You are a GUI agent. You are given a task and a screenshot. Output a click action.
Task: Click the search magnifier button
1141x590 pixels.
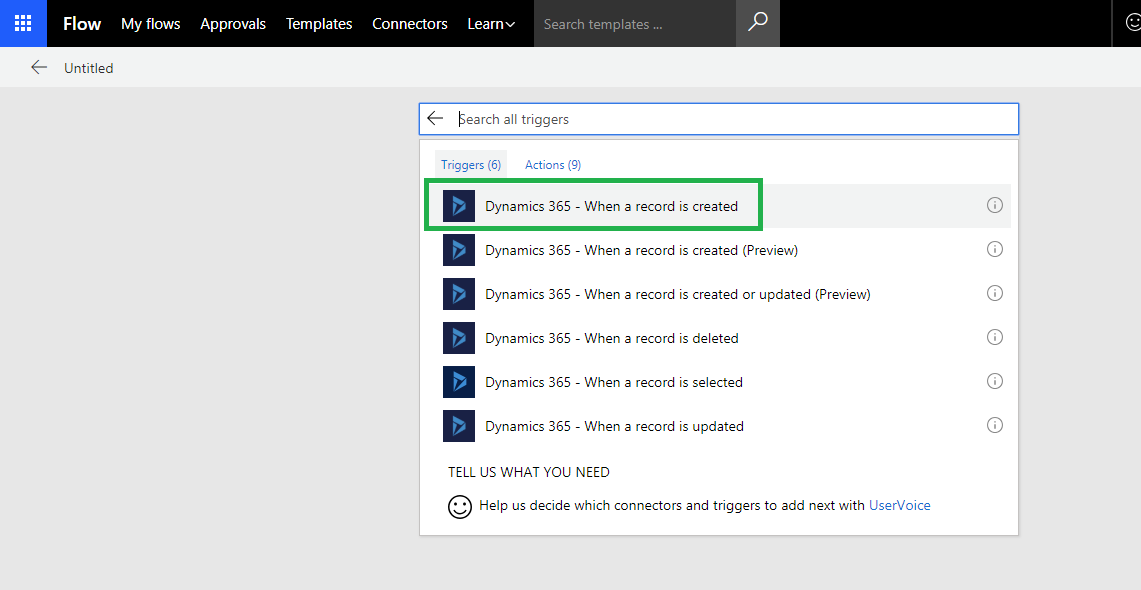[758, 23]
